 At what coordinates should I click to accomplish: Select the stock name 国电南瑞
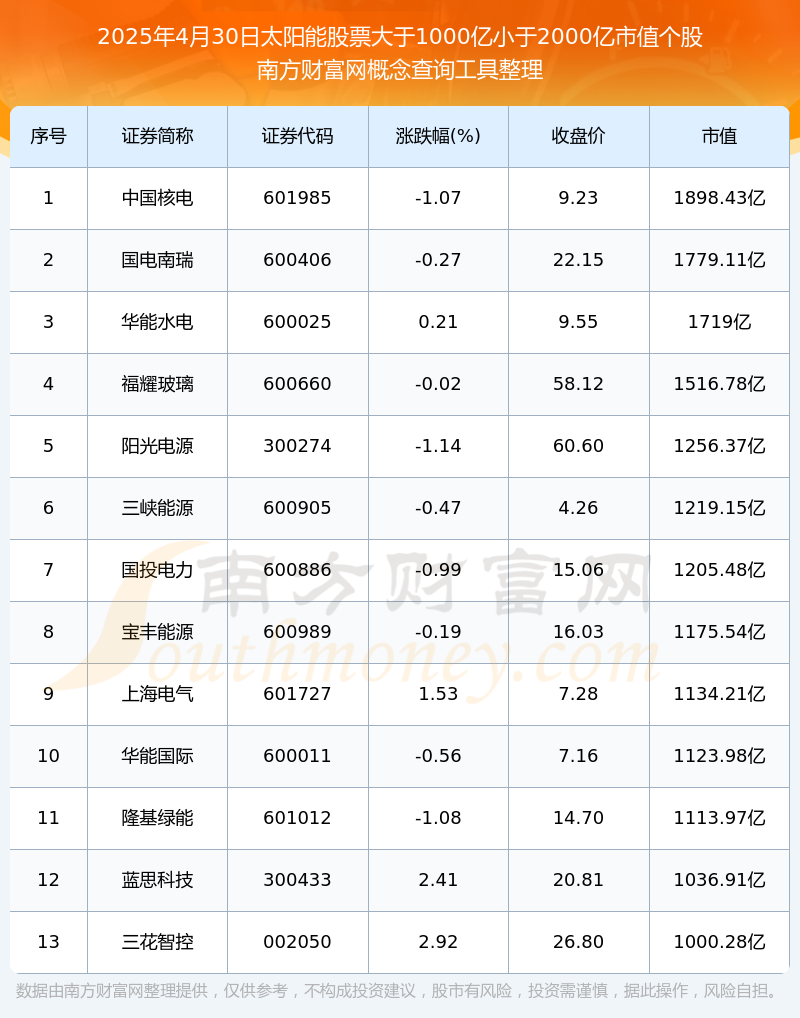[158, 260]
